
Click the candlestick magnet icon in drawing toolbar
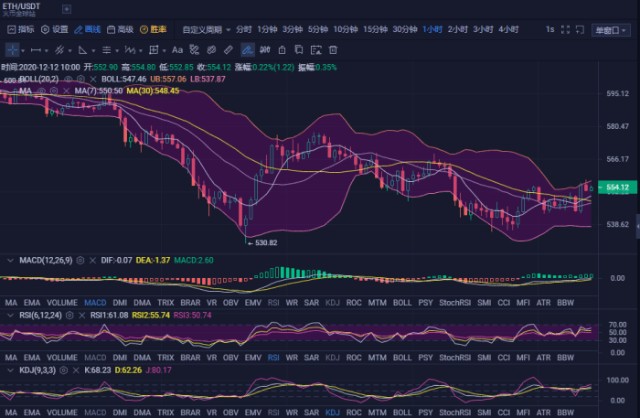265,50
